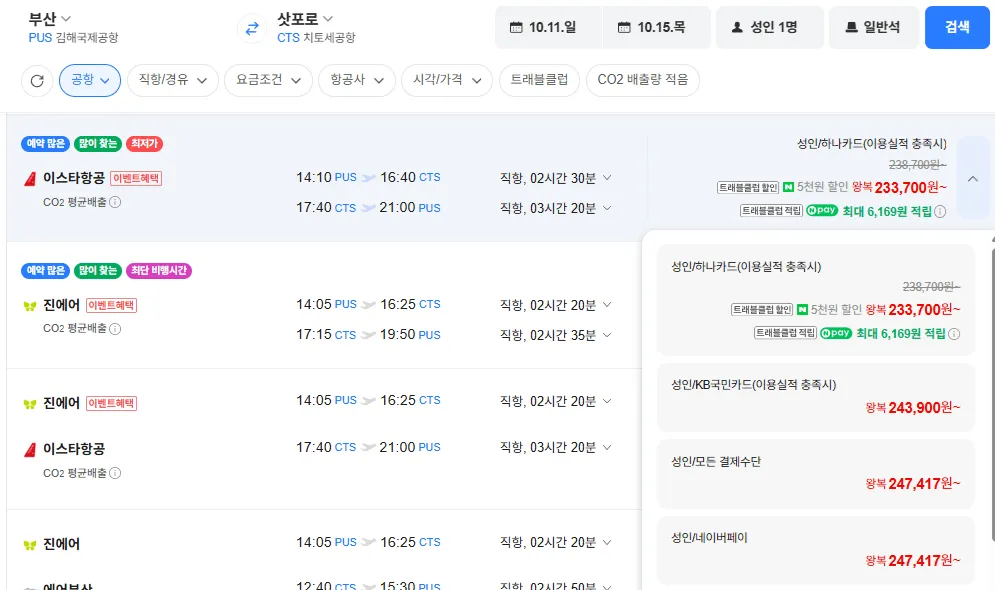This screenshot has height=590, width=995.
Task: Expand the 요금조건 filter dropdown
Action: click(x=268, y=81)
